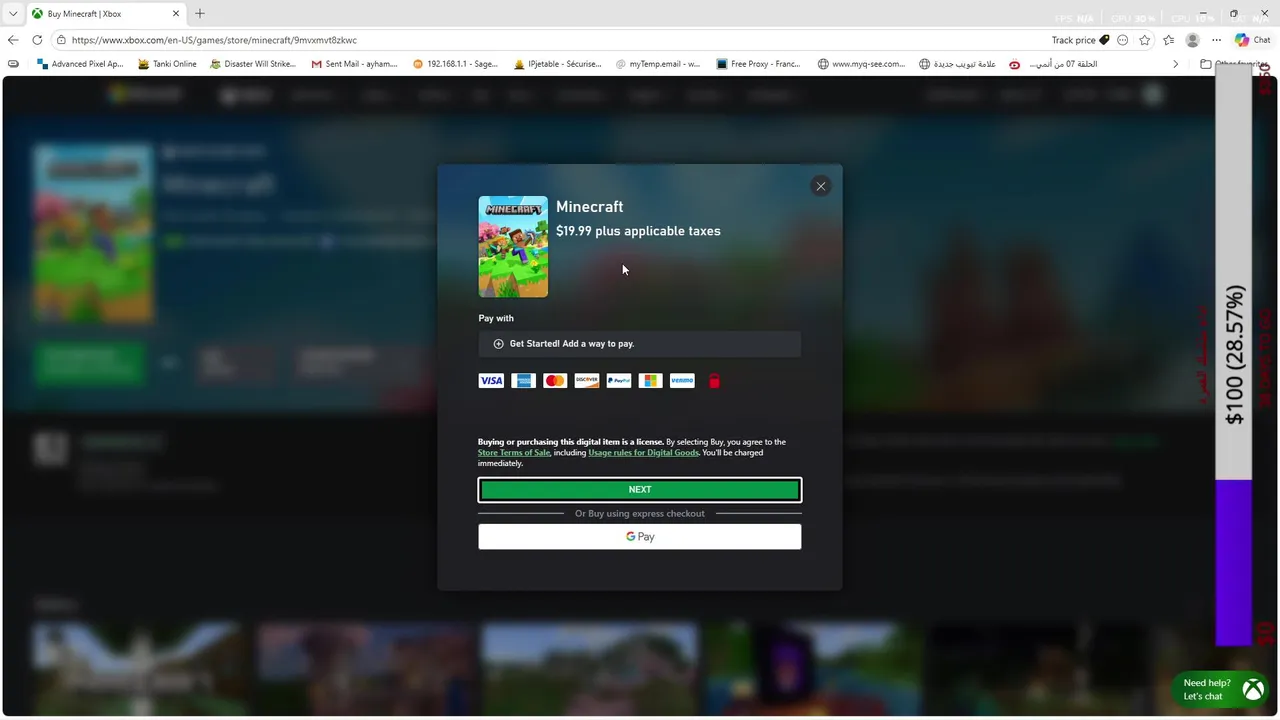This screenshot has width=1280, height=720.
Task: Expand more bookmarks chevron
Action: (1175, 64)
